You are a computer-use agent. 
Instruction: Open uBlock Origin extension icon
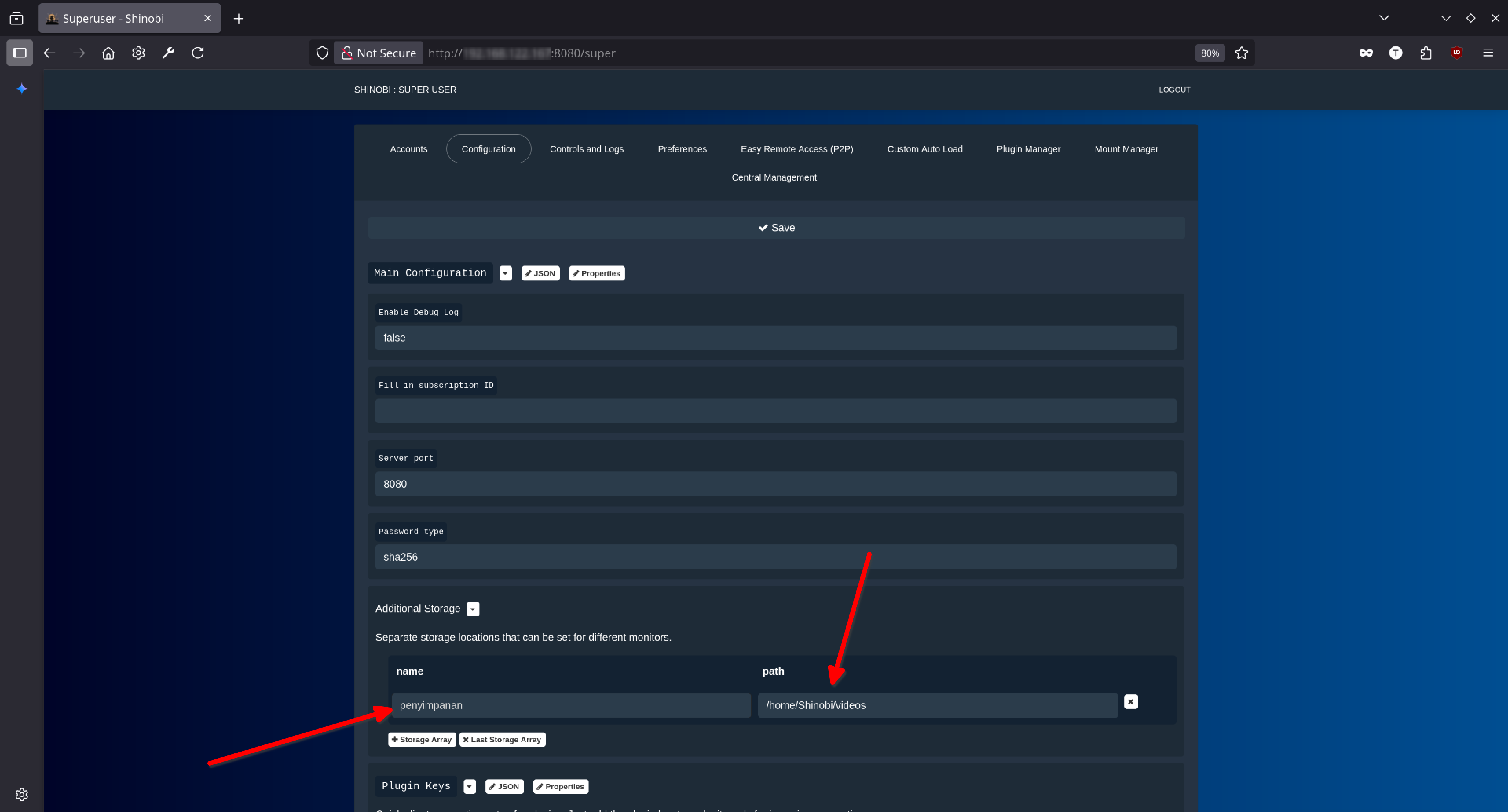[1457, 53]
